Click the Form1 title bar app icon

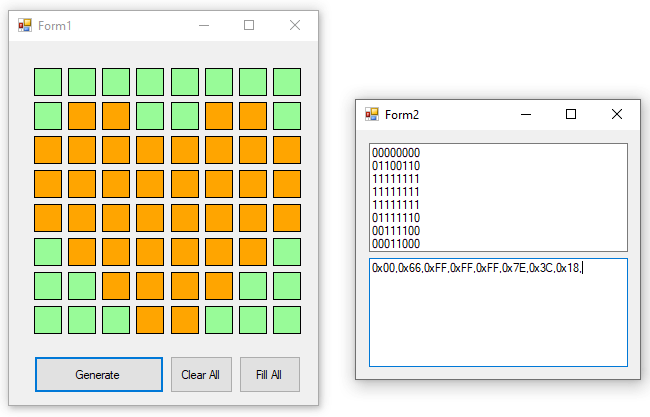(24, 25)
